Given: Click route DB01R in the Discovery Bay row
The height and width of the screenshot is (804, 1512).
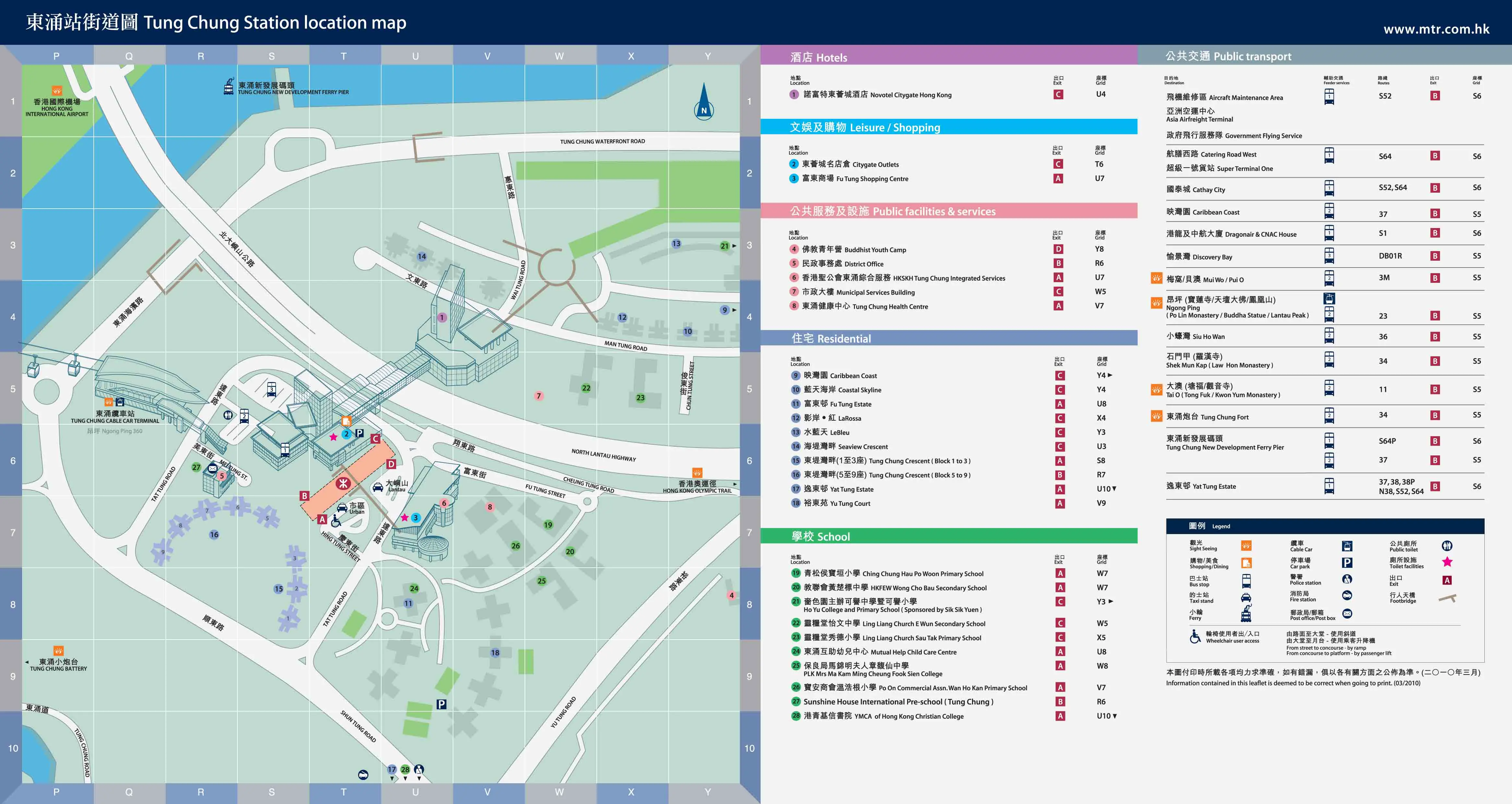Looking at the screenshot, I should click(x=1390, y=256).
